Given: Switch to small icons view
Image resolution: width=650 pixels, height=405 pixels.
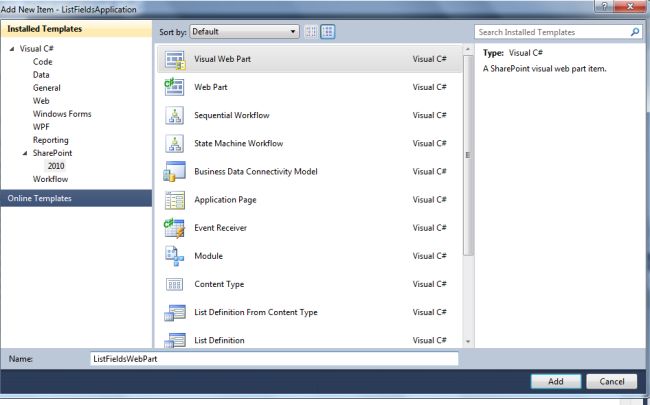Looking at the screenshot, I should point(310,32).
